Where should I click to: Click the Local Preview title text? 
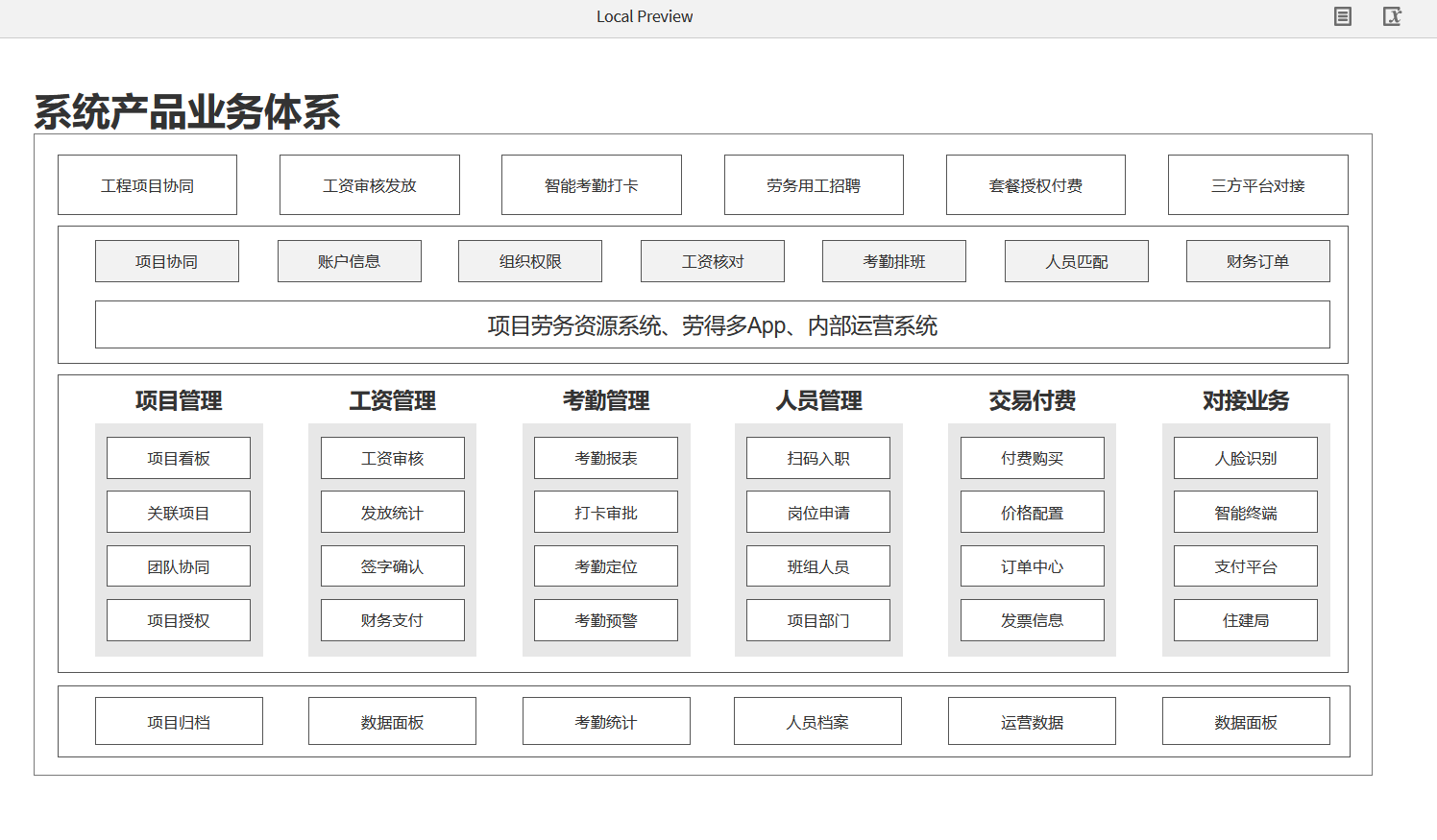[645, 16]
